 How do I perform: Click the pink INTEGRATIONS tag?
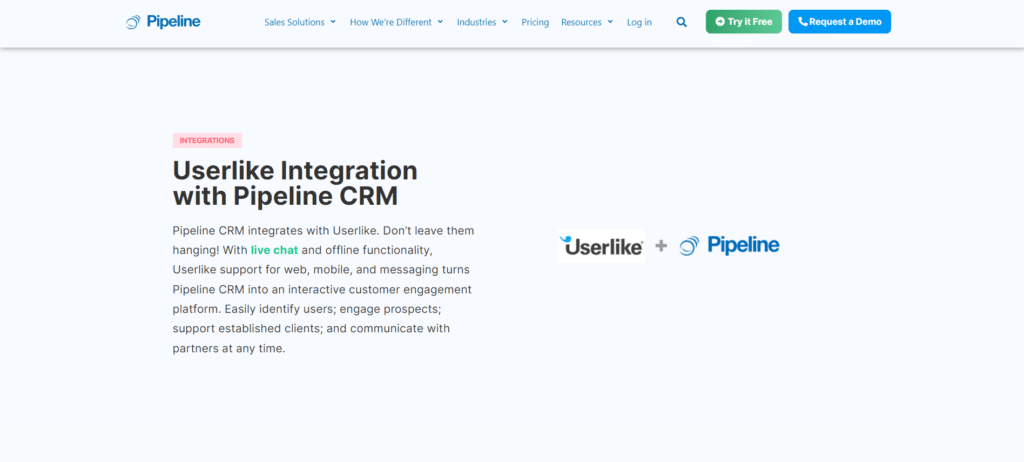click(x=207, y=140)
